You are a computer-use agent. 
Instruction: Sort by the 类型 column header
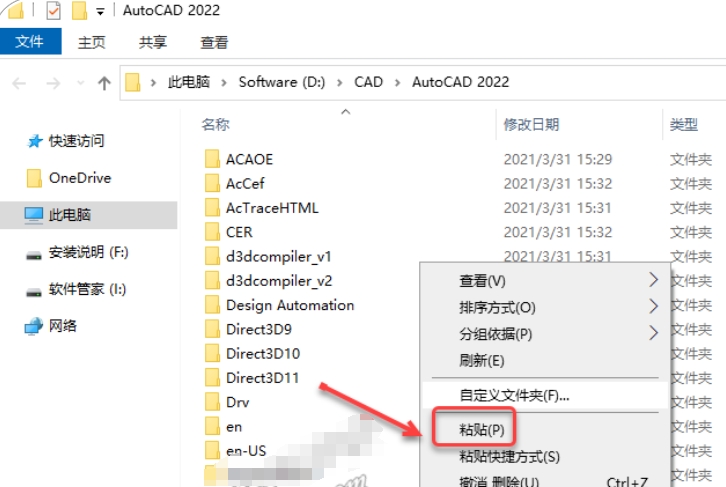(683, 124)
